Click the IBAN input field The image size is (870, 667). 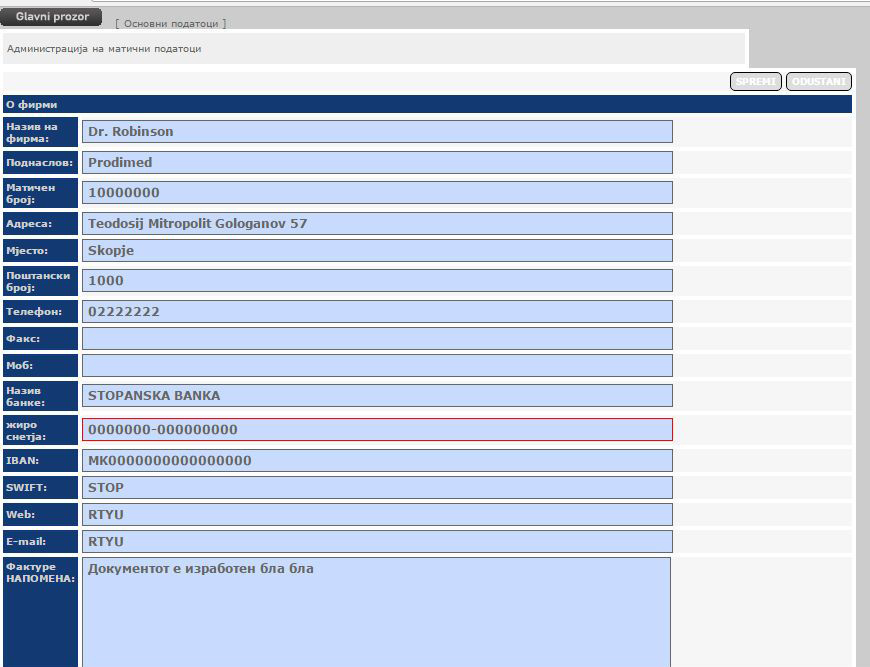(x=377, y=461)
